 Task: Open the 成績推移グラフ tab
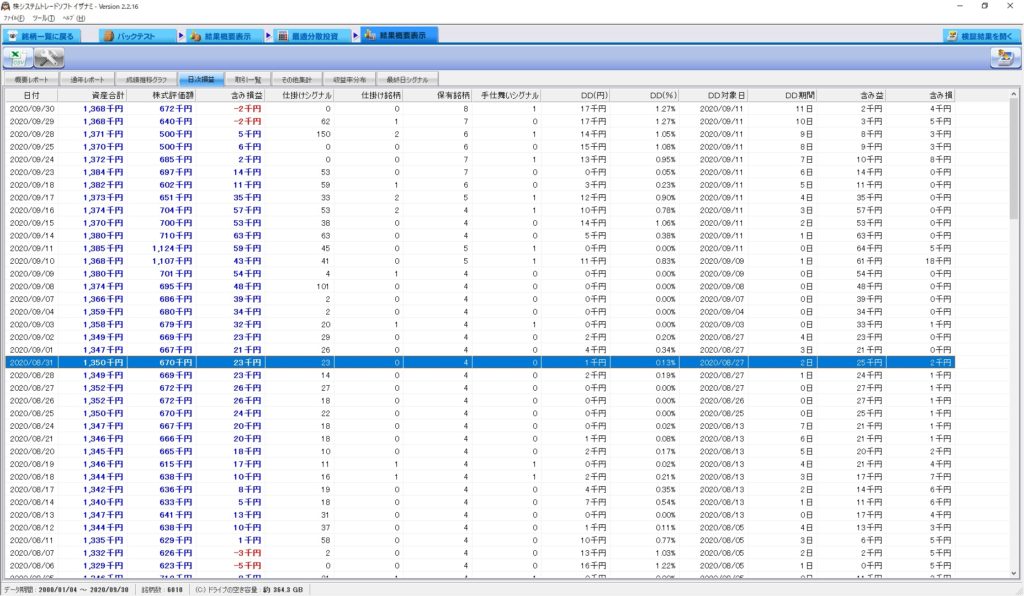[146, 78]
